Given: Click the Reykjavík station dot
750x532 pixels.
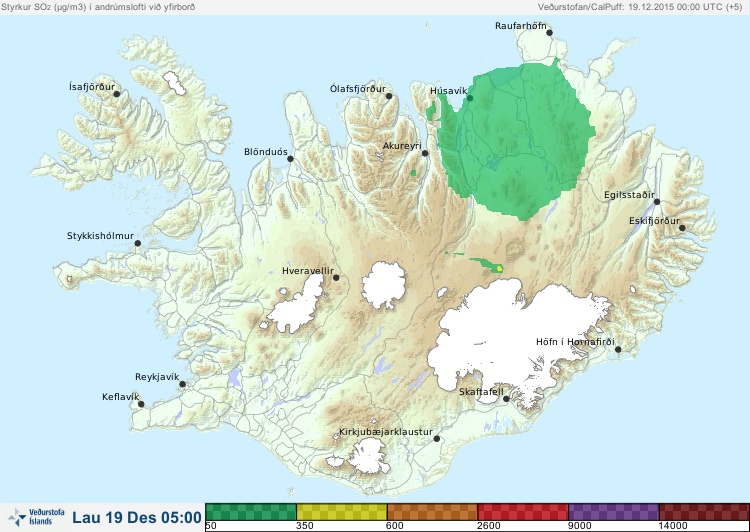Looking at the screenshot, I should (x=182, y=384).
